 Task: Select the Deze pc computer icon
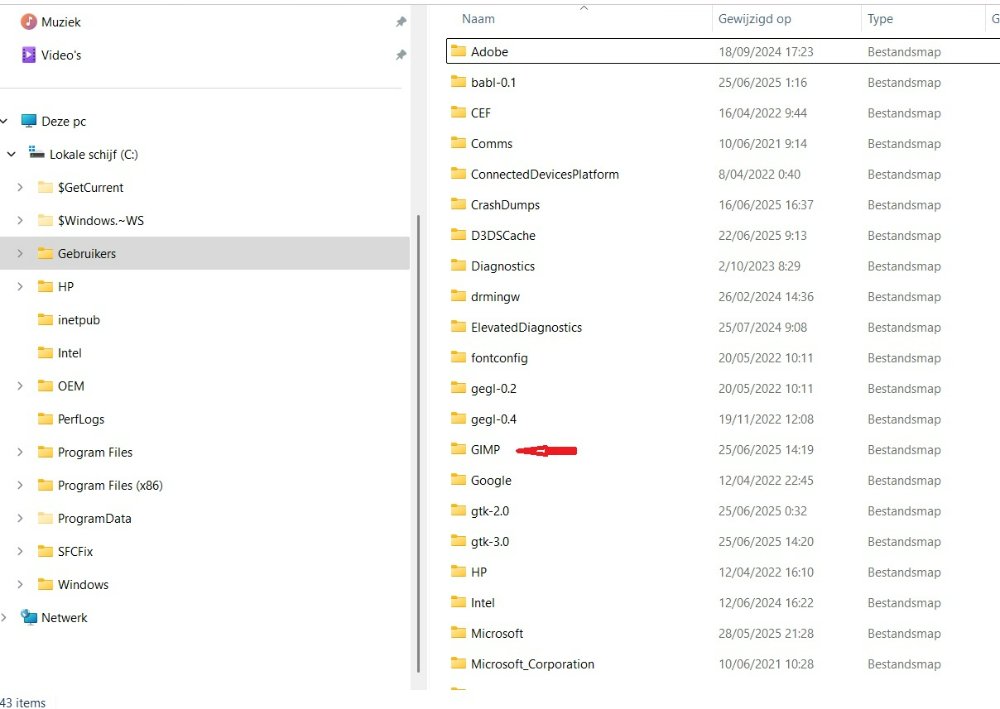coord(29,121)
